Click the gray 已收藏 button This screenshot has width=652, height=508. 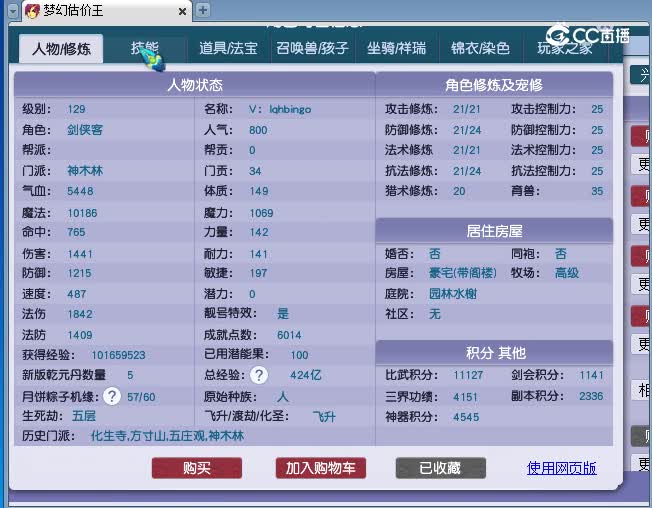[440, 468]
